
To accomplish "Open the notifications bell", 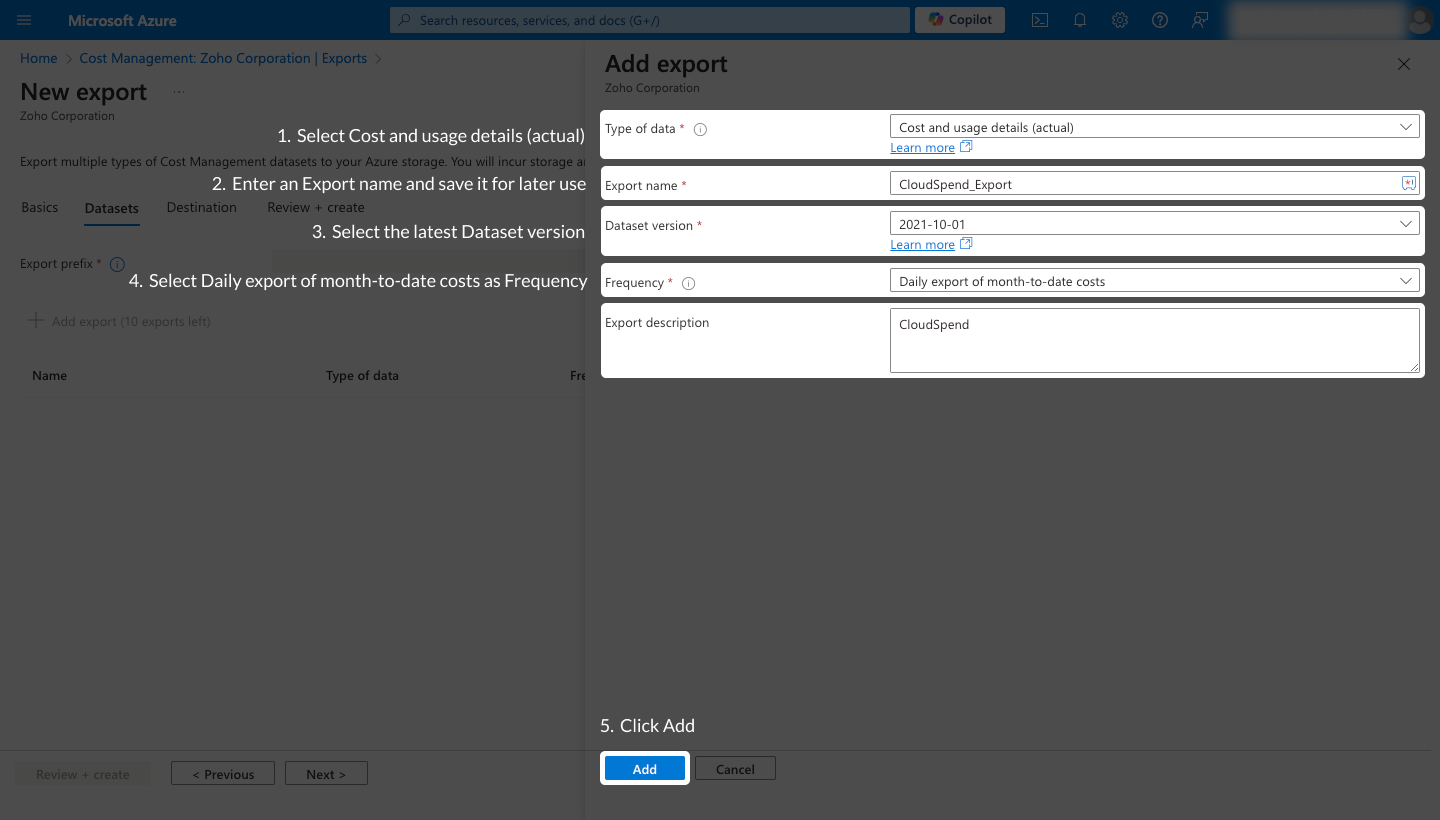I will pos(1080,20).
